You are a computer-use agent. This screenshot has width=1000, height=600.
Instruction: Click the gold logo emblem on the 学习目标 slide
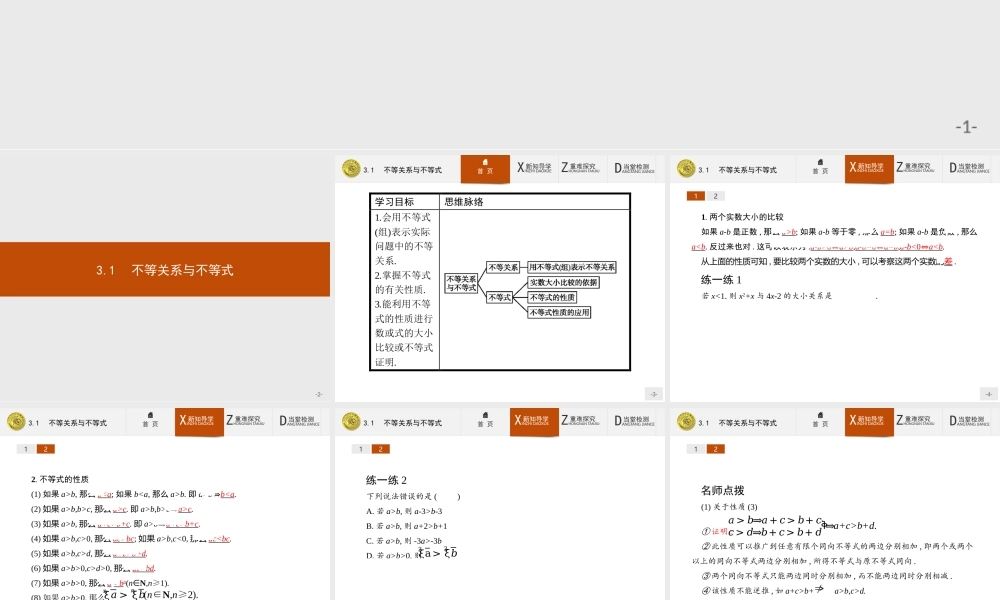350,169
